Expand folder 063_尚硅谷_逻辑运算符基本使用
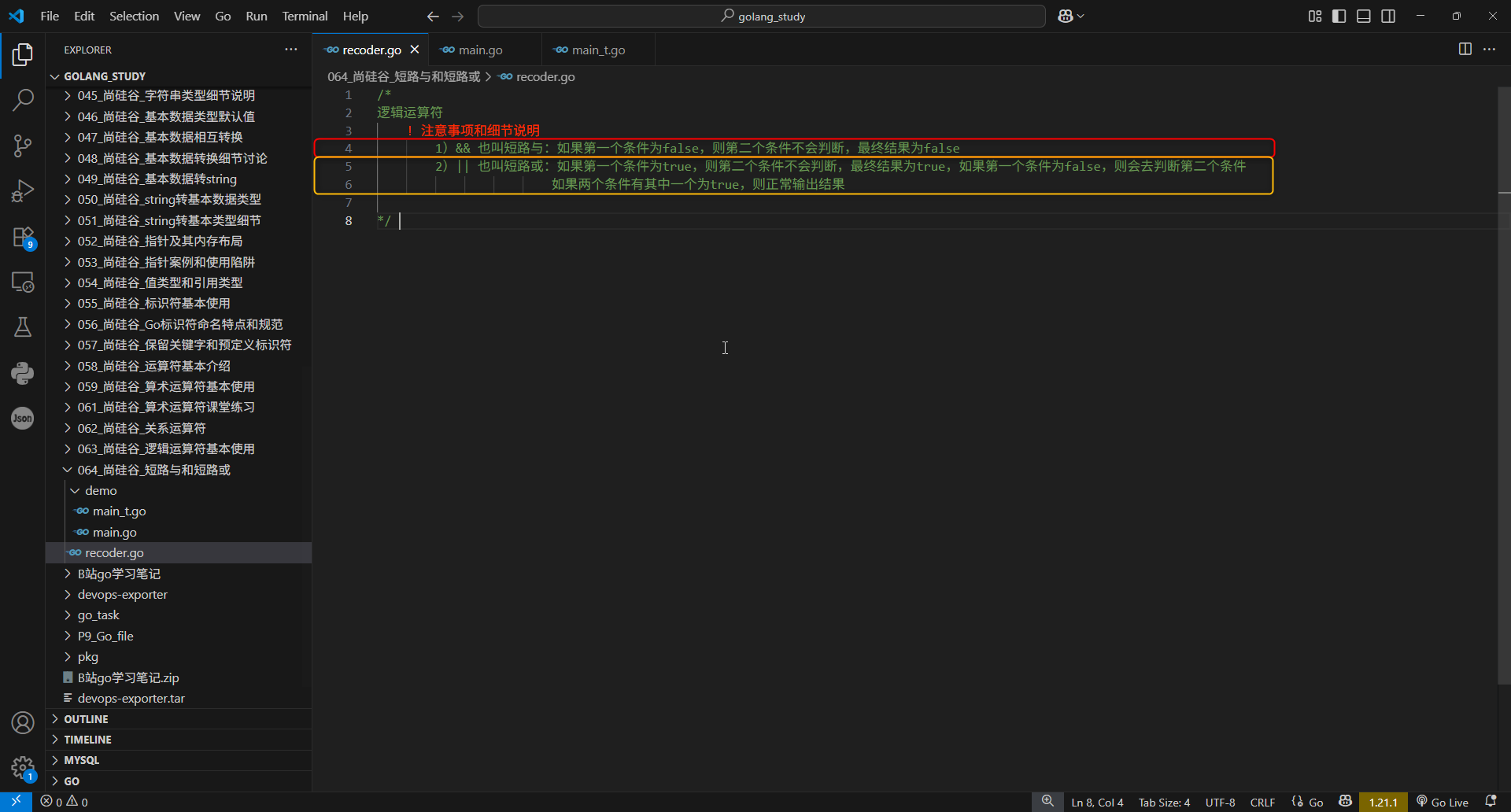Viewport: 1511px width, 812px height. [179, 448]
